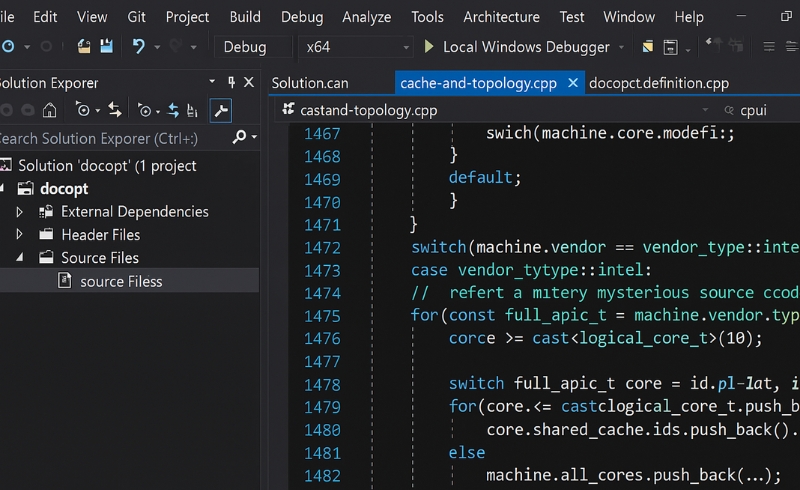Open the Debug configuration combo box

click(253, 47)
